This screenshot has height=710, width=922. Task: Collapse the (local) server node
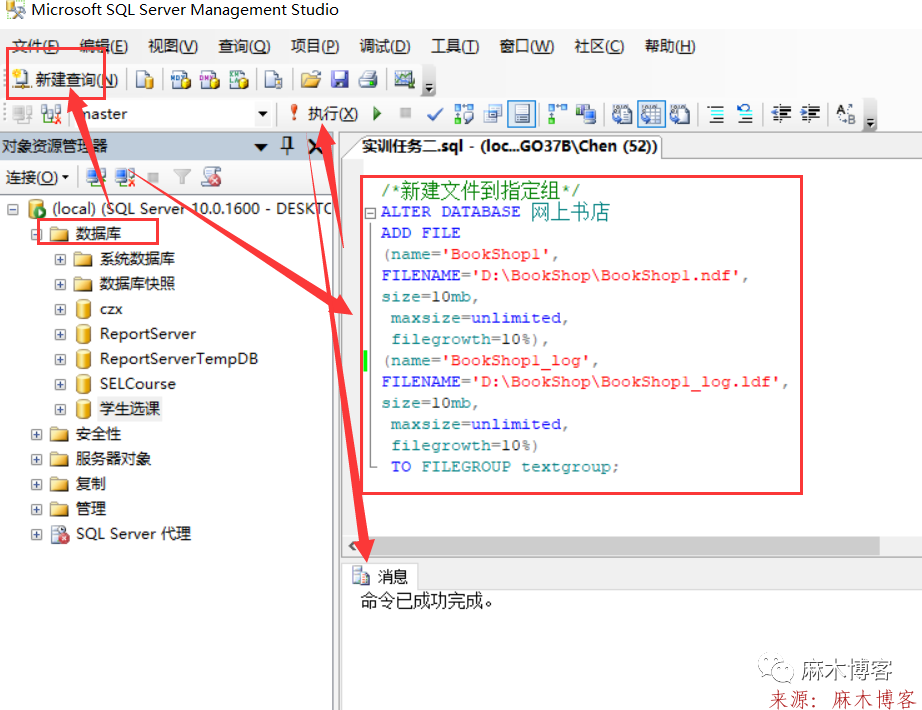tap(12, 209)
